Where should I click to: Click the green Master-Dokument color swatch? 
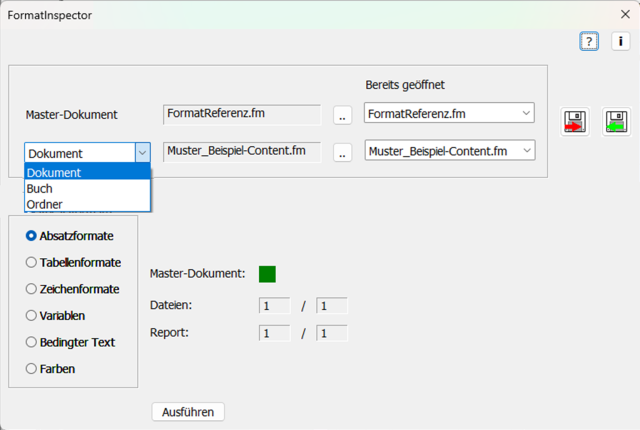267,274
